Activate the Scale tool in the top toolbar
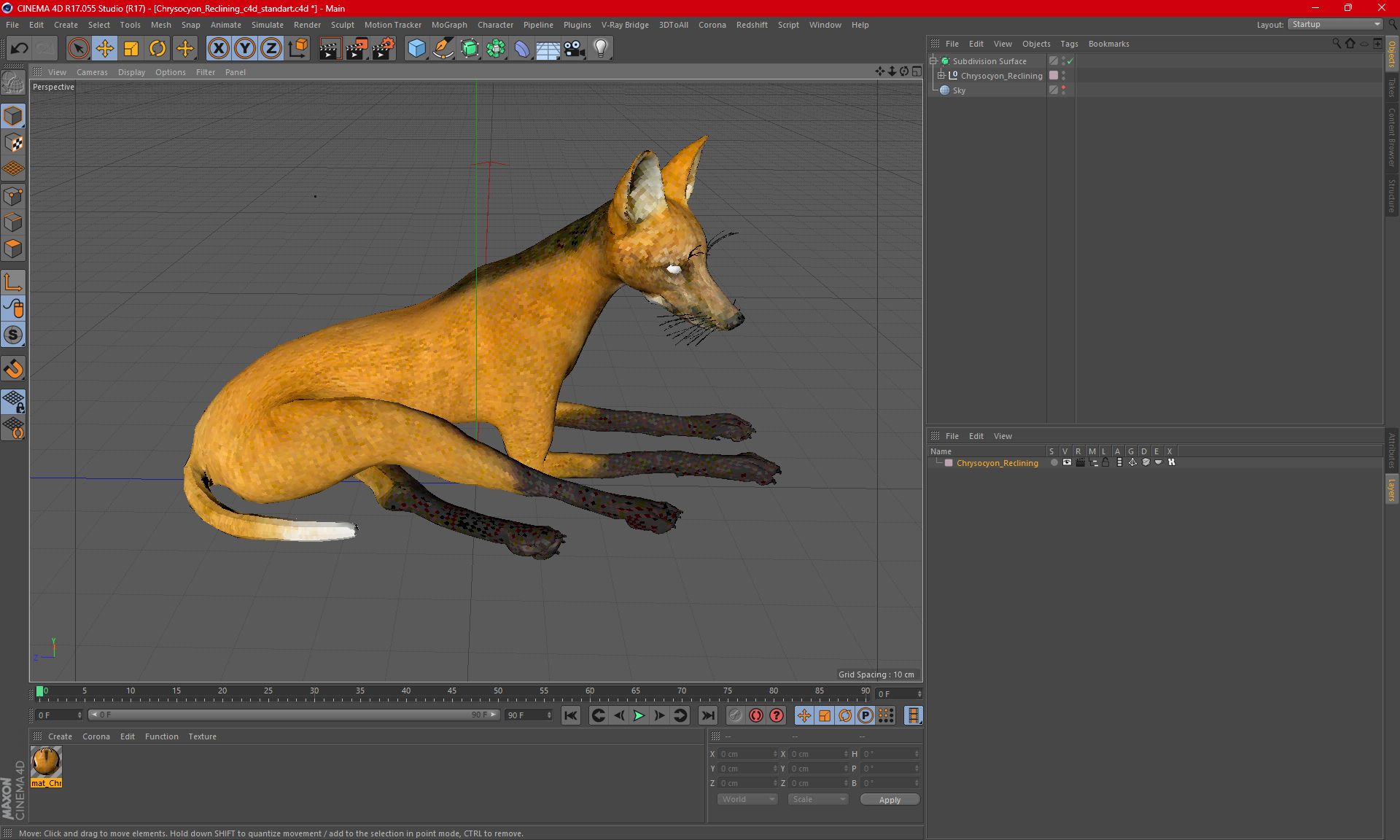The height and width of the screenshot is (840, 1400). click(131, 49)
